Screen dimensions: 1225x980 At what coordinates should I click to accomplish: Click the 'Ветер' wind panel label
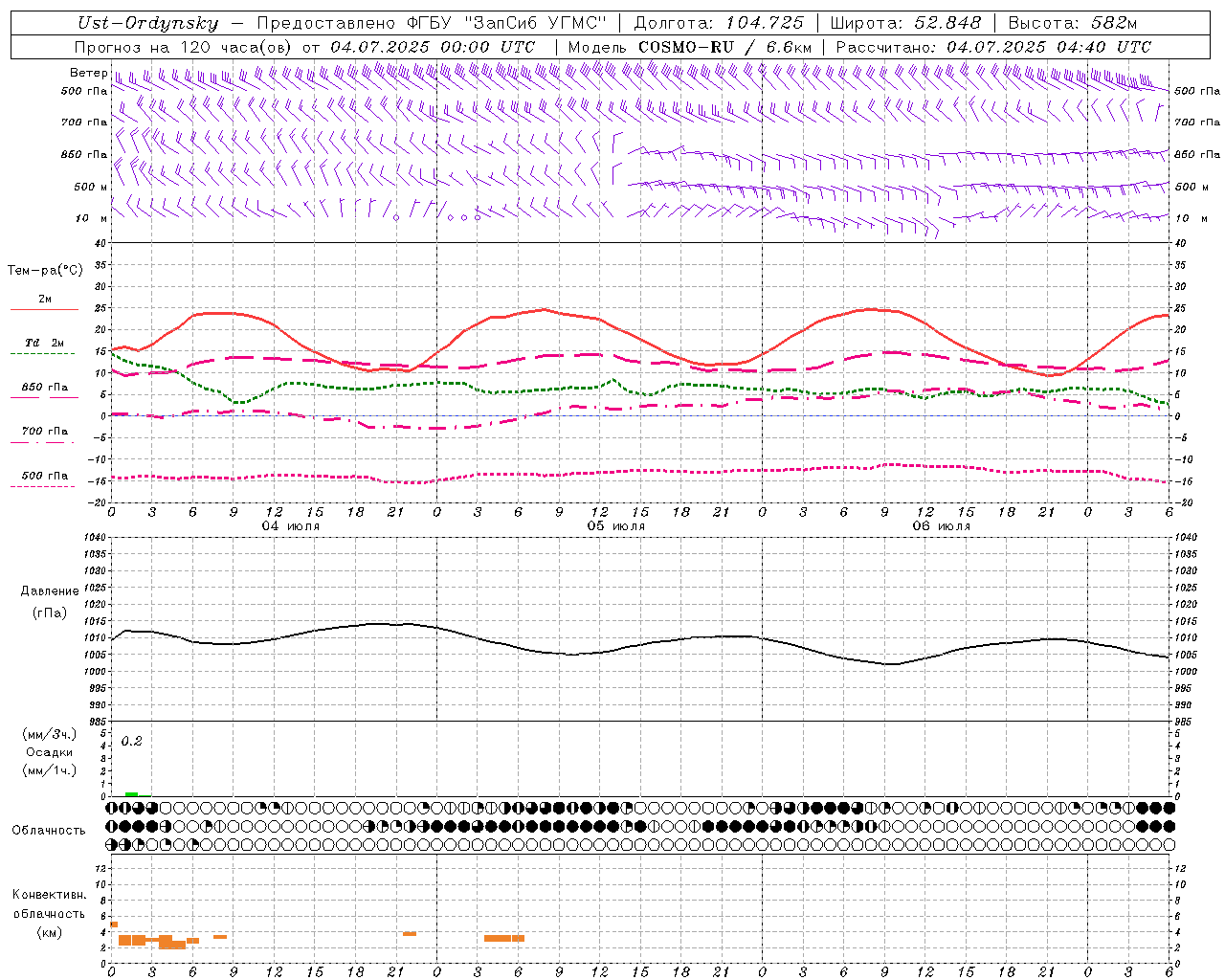click(88, 73)
